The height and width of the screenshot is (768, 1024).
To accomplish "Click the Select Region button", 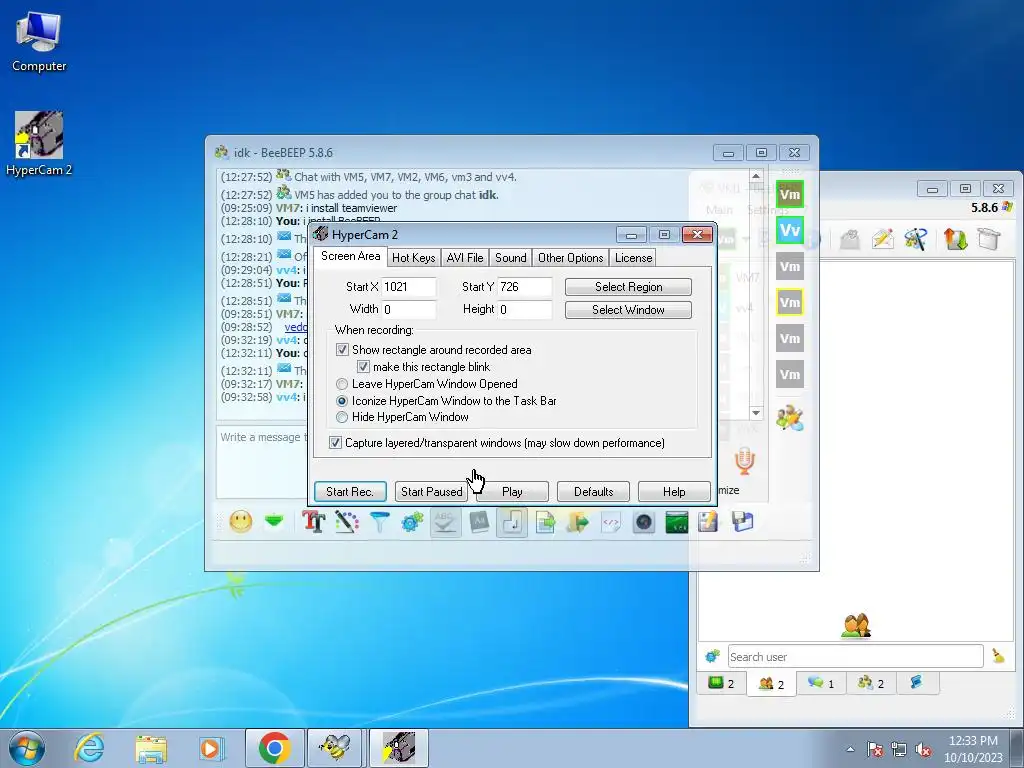I will click(x=628, y=287).
